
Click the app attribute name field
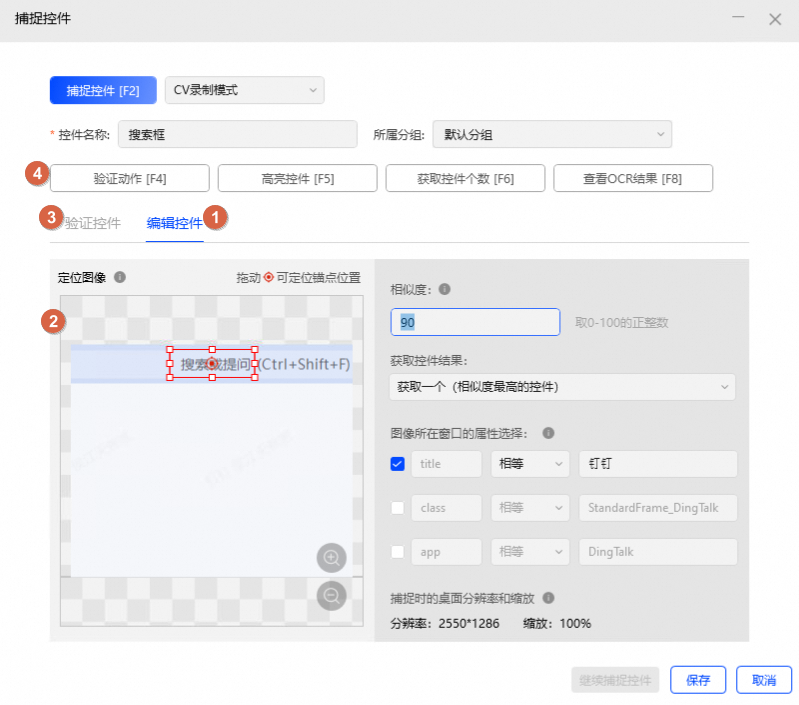pyautogui.click(x=446, y=552)
